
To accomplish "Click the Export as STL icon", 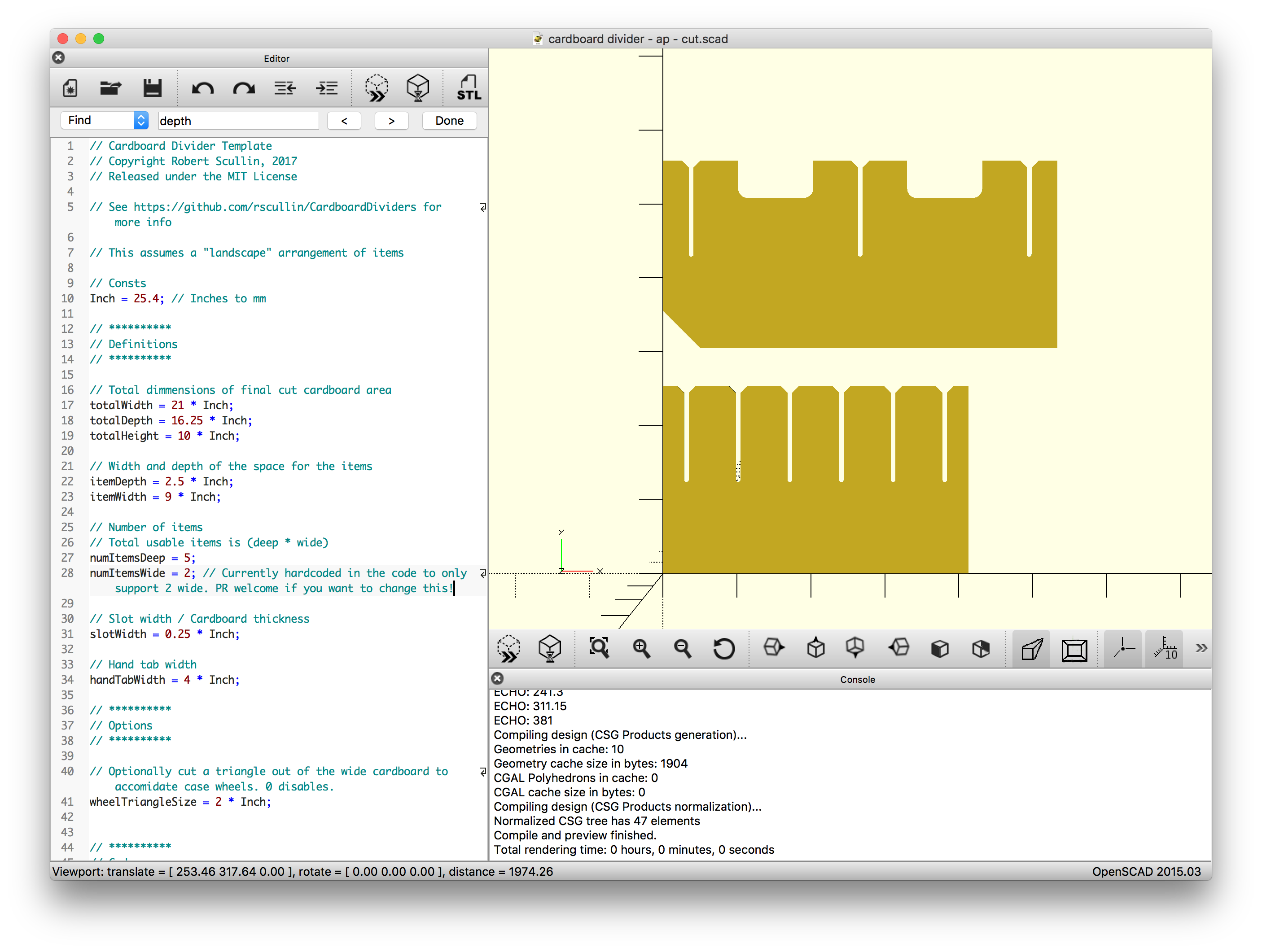I will (468, 88).
